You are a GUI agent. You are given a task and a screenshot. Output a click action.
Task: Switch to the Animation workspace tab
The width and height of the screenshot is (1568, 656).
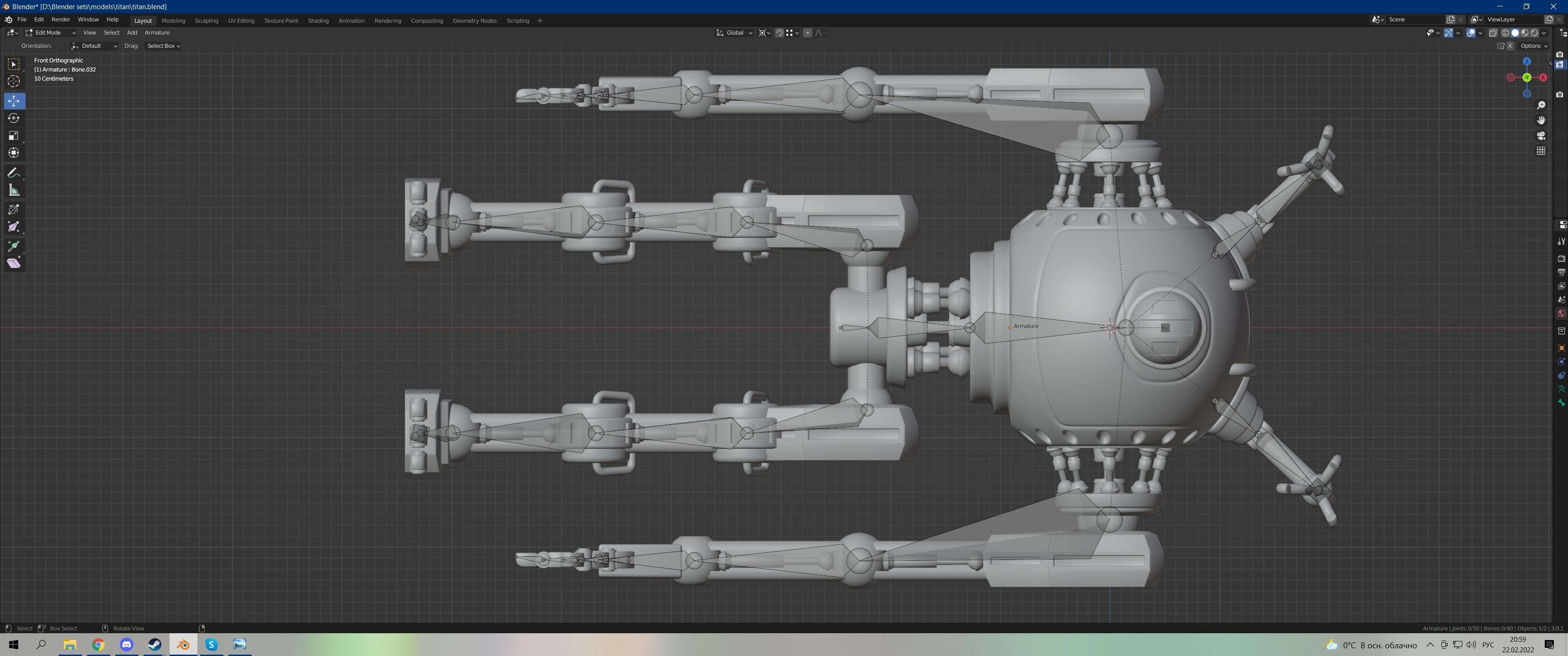pos(351,20)
